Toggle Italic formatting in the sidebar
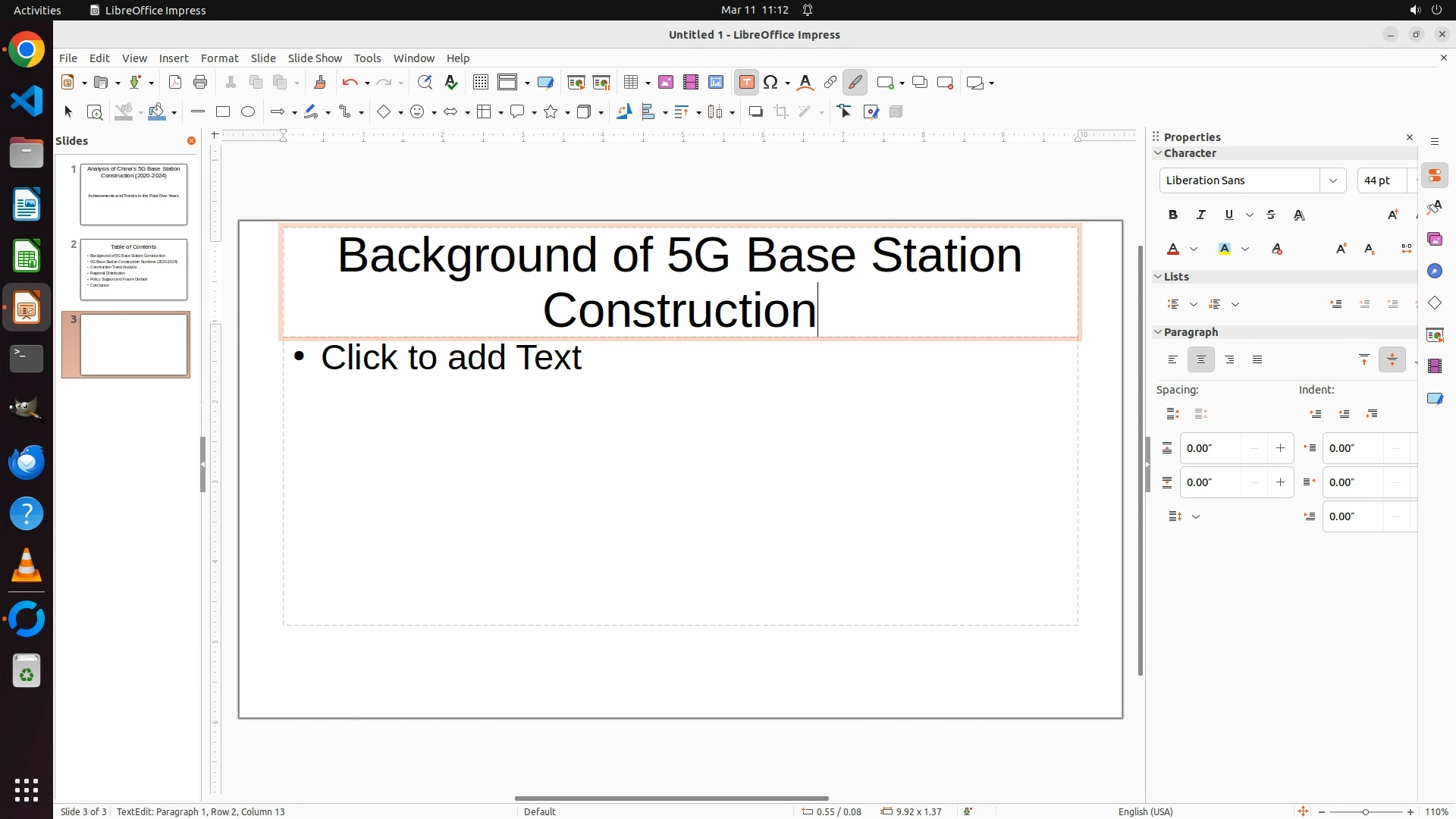Screen dimensions: 1456x819 1201,215
